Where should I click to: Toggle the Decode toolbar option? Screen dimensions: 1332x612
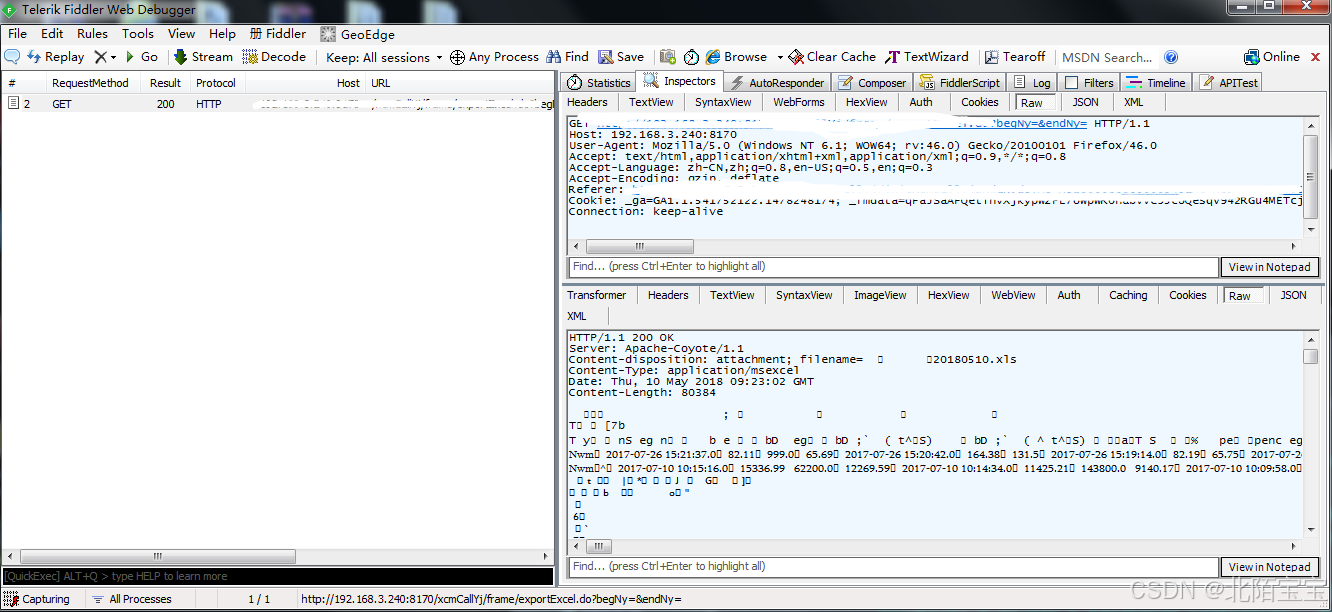(x=274, y=57)
